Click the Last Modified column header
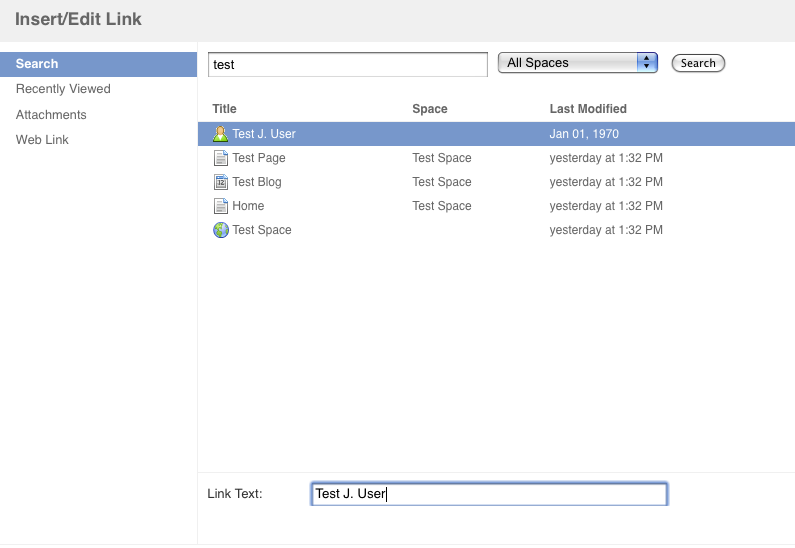The width and height of the screenshot is (795, 548). (588, 109)
